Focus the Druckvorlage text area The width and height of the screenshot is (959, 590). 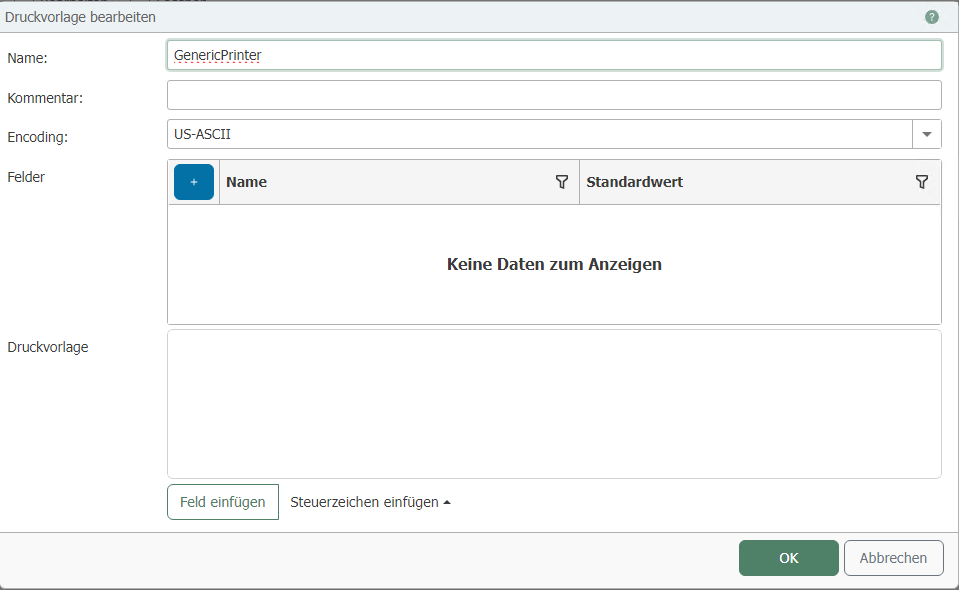(x=554, y=404)
